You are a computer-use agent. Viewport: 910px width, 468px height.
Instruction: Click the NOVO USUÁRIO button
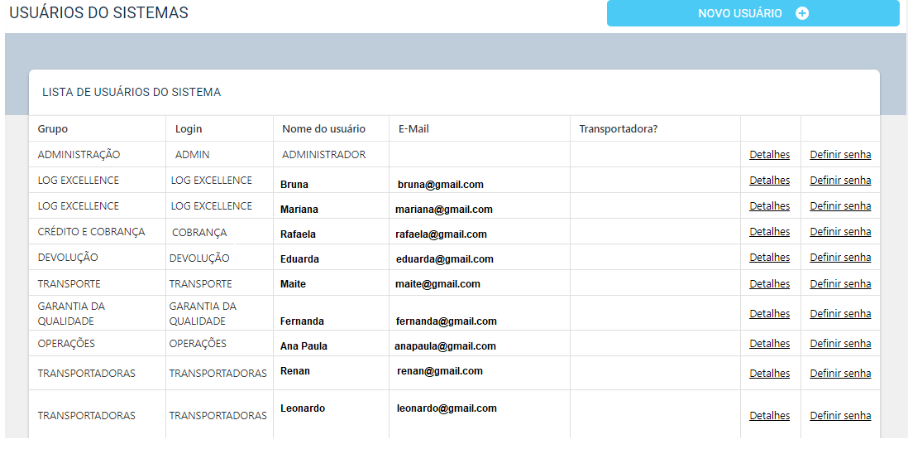tap(753, 13)
